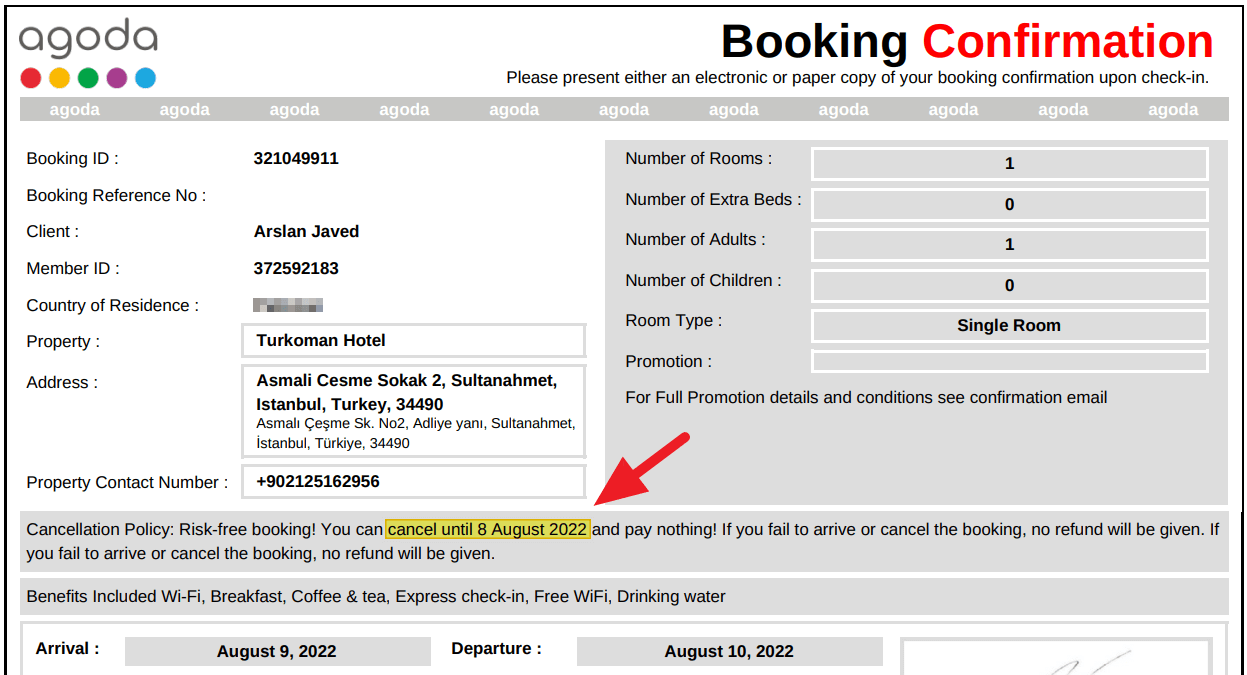Click the Number of Adults value box

tap(1009, 244)
